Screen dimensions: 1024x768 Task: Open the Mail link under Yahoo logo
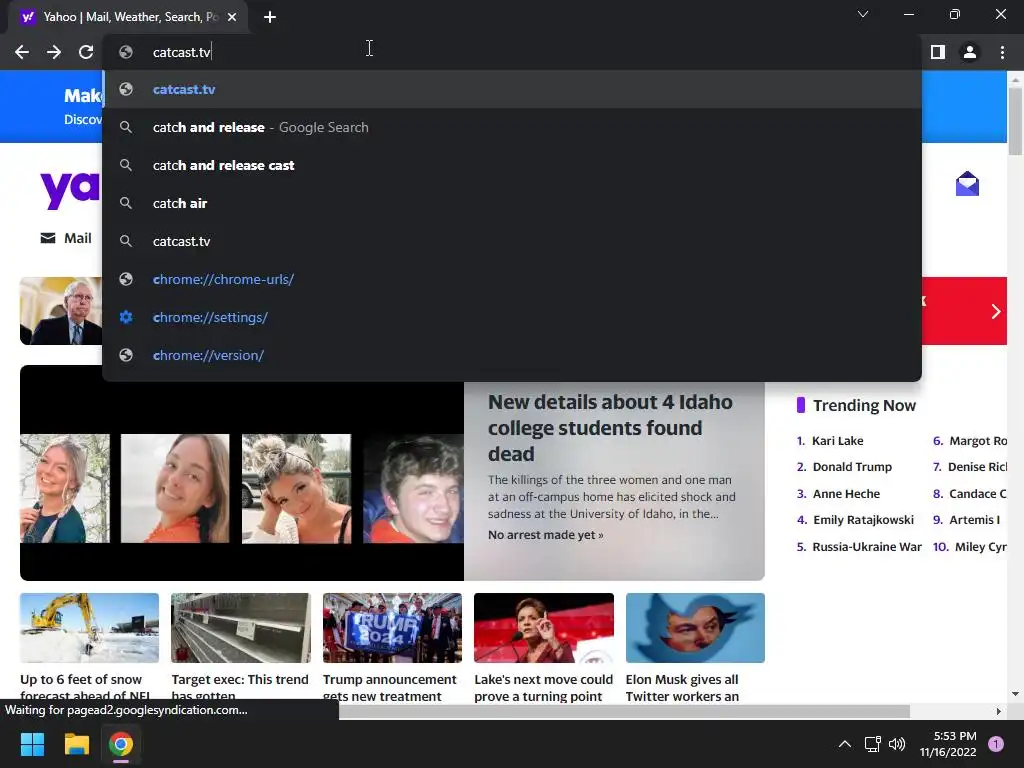(77, 238)
